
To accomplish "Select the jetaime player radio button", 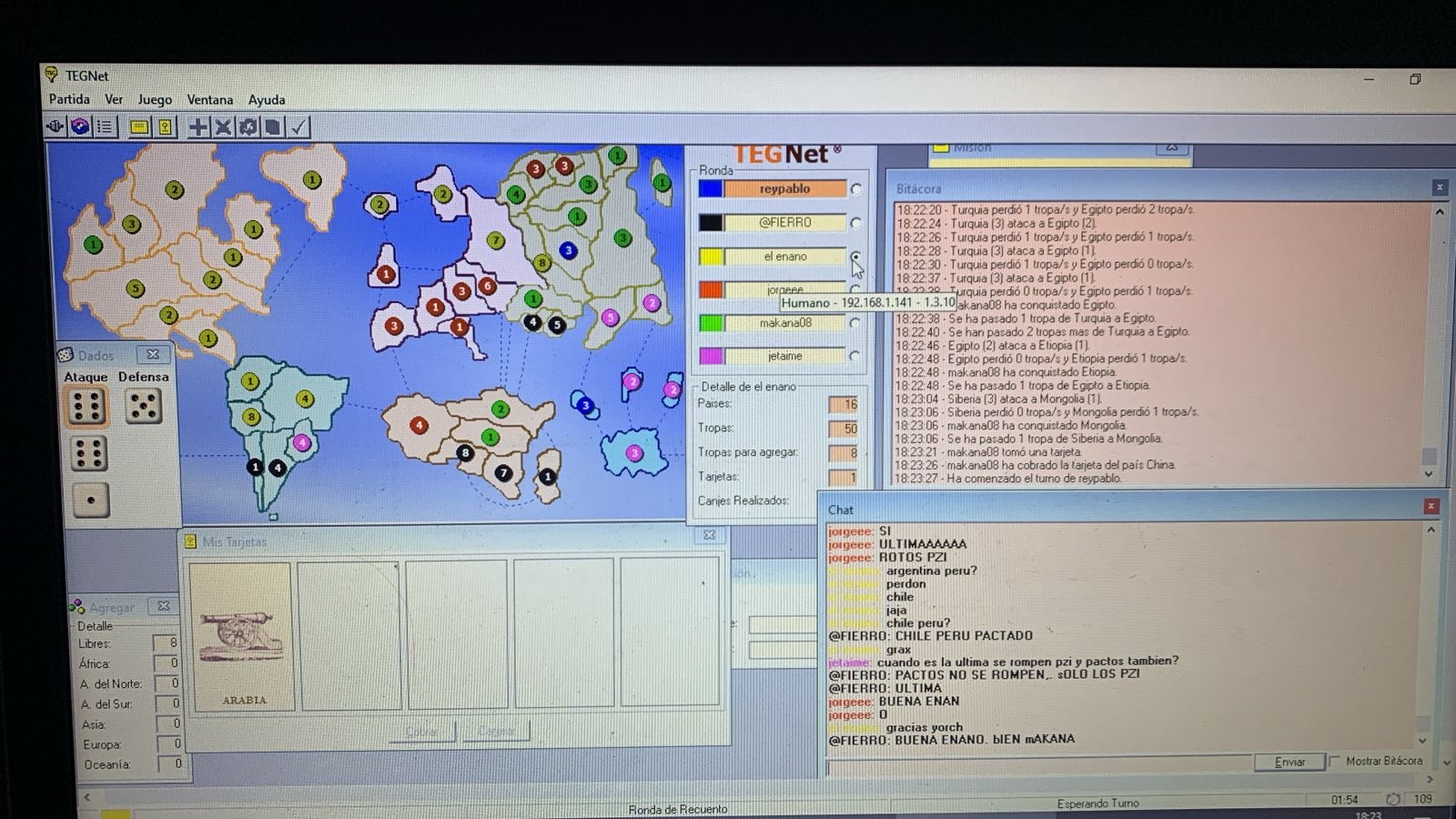I will point(855,357).
